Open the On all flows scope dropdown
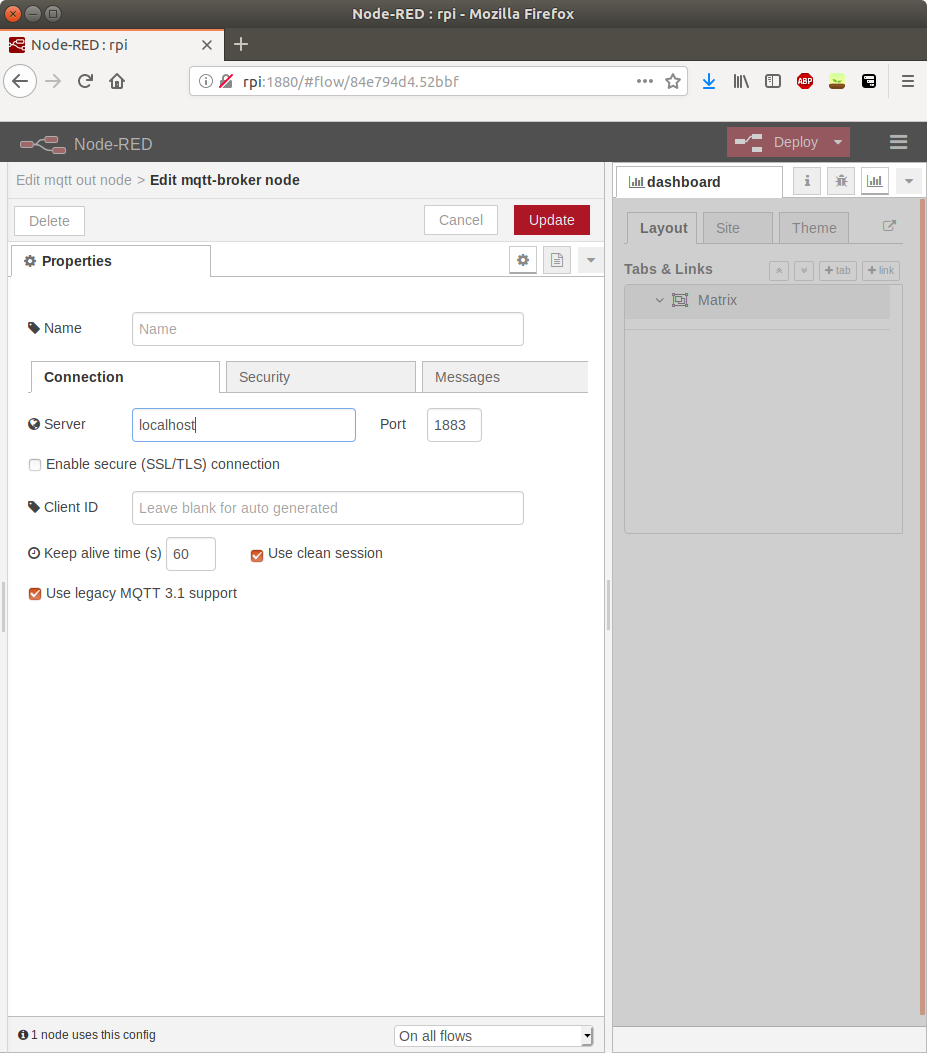The width and height of the screenshot is (927, 1053). tap(494, 1036)
